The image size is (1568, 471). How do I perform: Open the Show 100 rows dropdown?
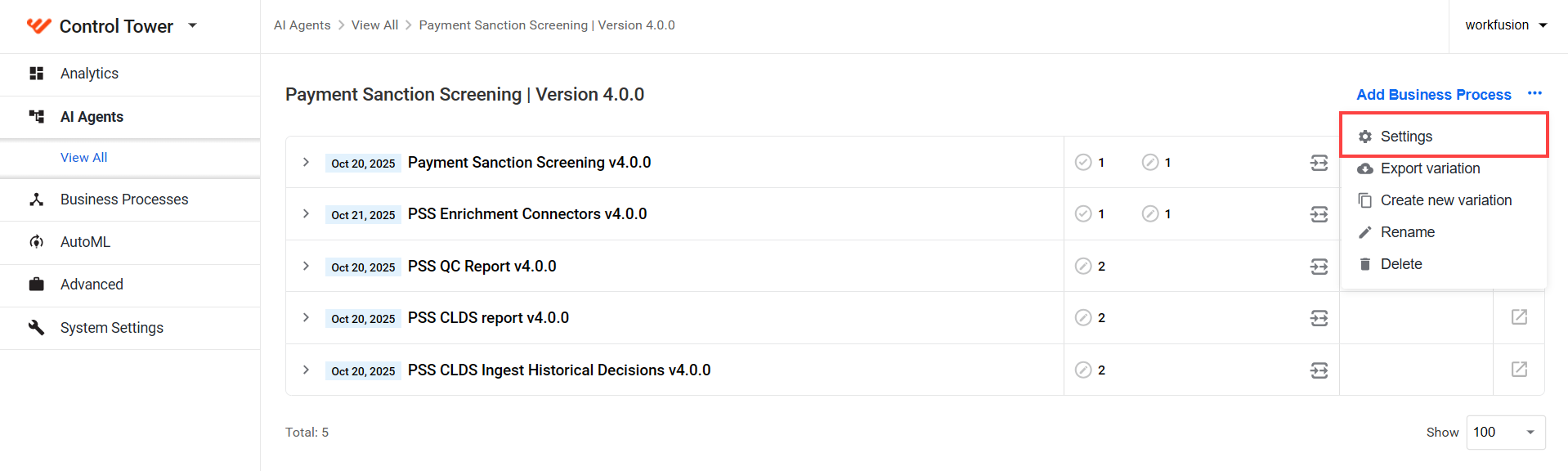click(x=1506, y=433)
